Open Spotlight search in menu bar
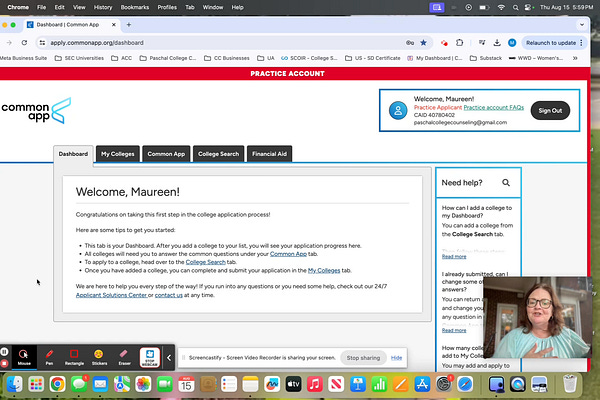Screen dimensions: 600x400 coord(515,7)
